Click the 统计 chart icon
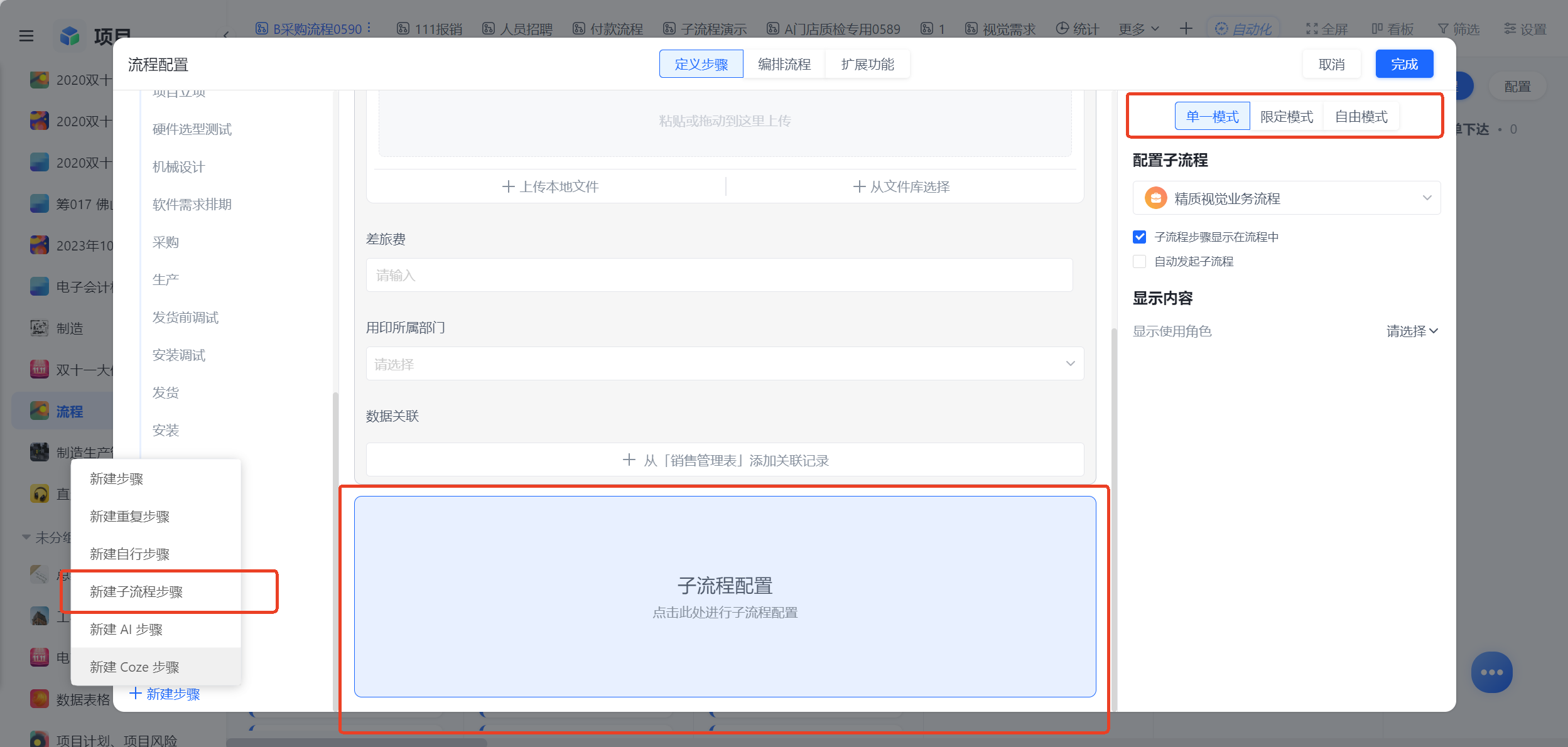This screenshot has height=747, width=1568. [x=1062, y=29]
